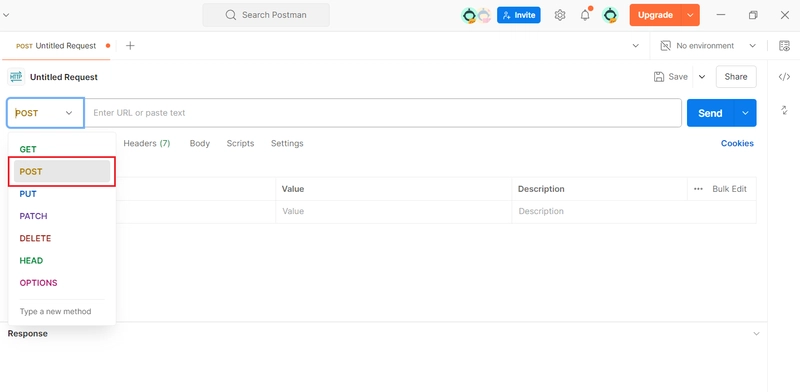Expand the Upgrade button dropdown arrow
The height and width of the screenshot is (392, 800).
point(690,15)
